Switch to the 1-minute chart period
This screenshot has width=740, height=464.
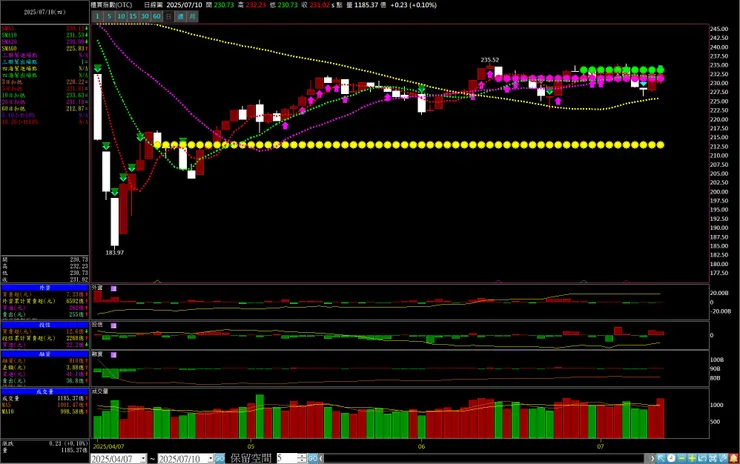pos(97,17)
